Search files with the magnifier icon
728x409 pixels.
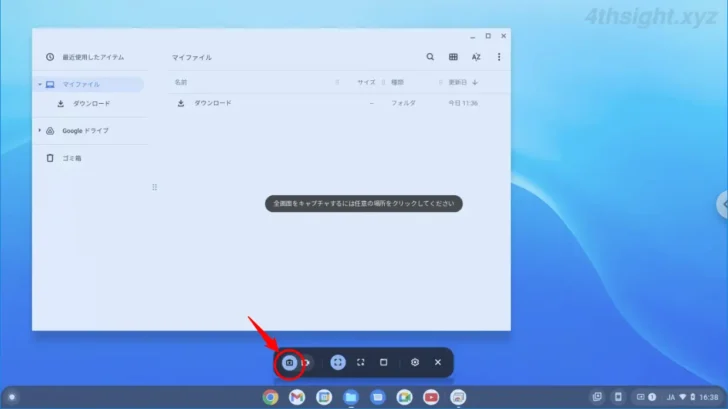[x=430, y=57]
